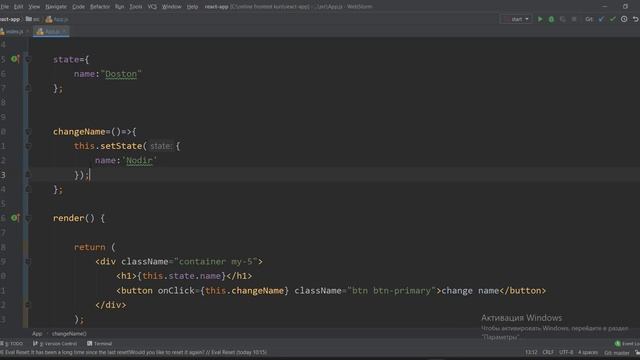Collapse the changeName arrow function fold marker
The width and height of the screenshot is (640, 360).
pos(28,132)
